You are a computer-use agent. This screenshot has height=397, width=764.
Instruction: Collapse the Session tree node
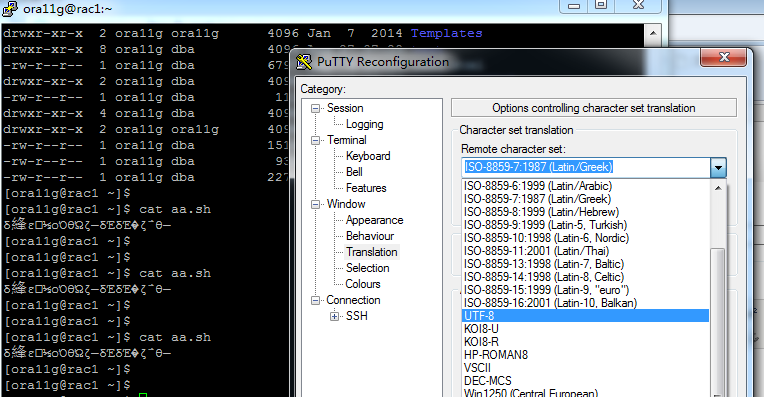tap(315, 108)
